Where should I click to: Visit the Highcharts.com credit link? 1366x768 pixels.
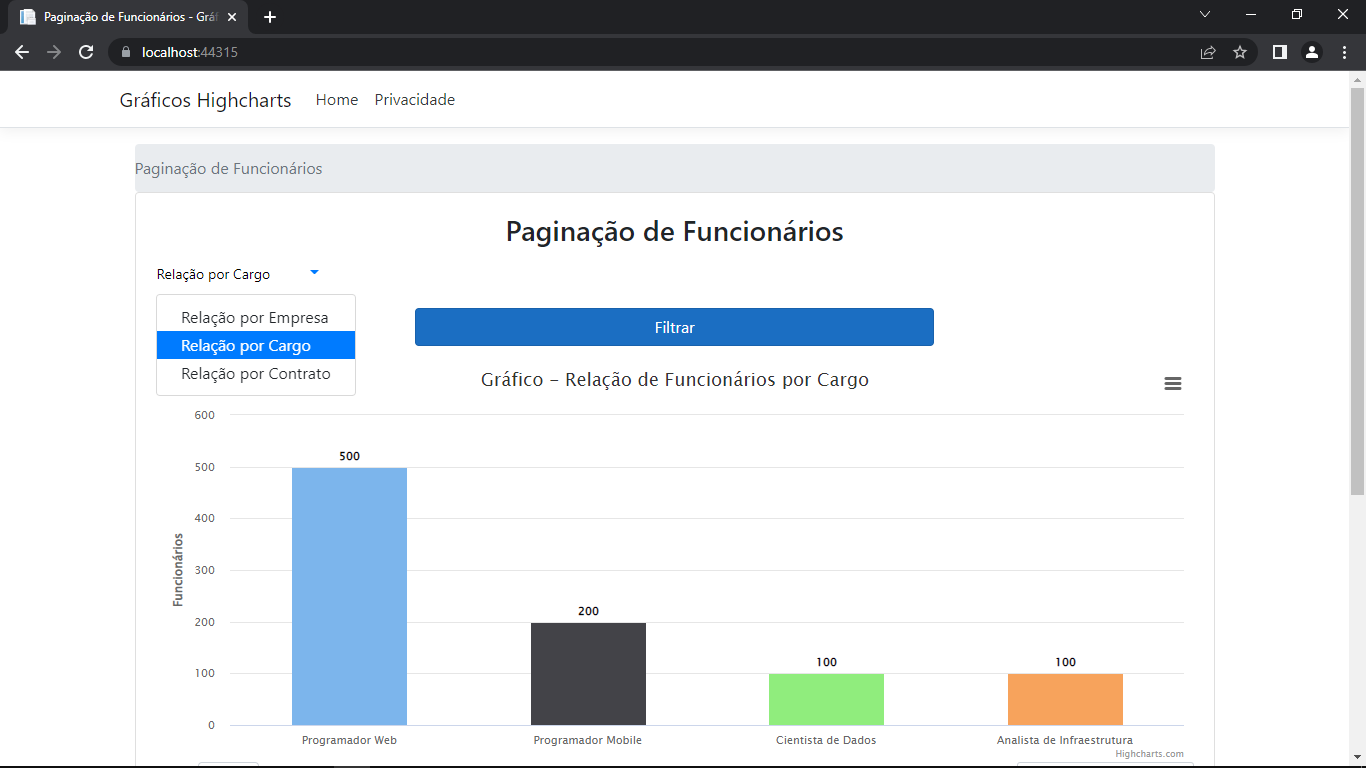coord(1148,753)
